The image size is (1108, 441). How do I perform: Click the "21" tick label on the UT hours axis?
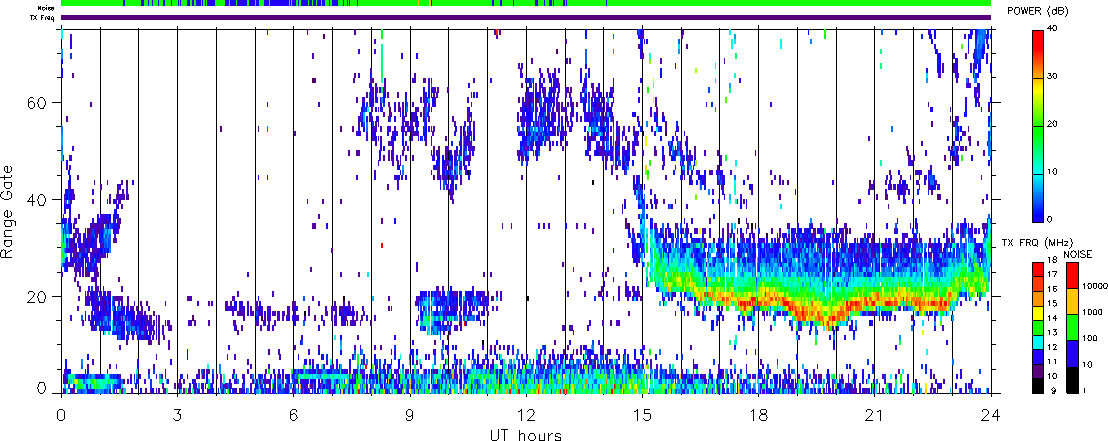pos(874,415)
